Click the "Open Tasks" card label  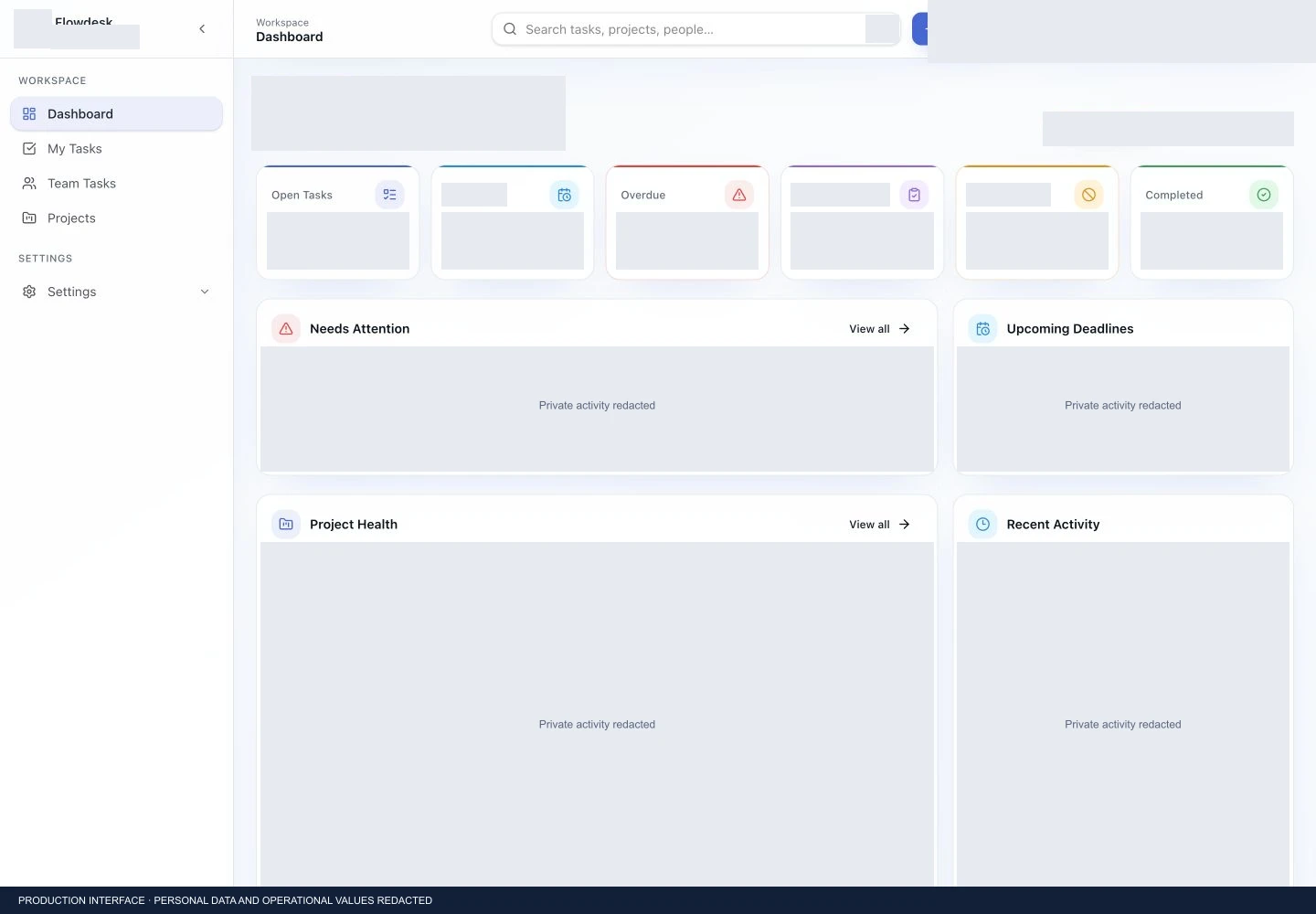pos(302,196)
